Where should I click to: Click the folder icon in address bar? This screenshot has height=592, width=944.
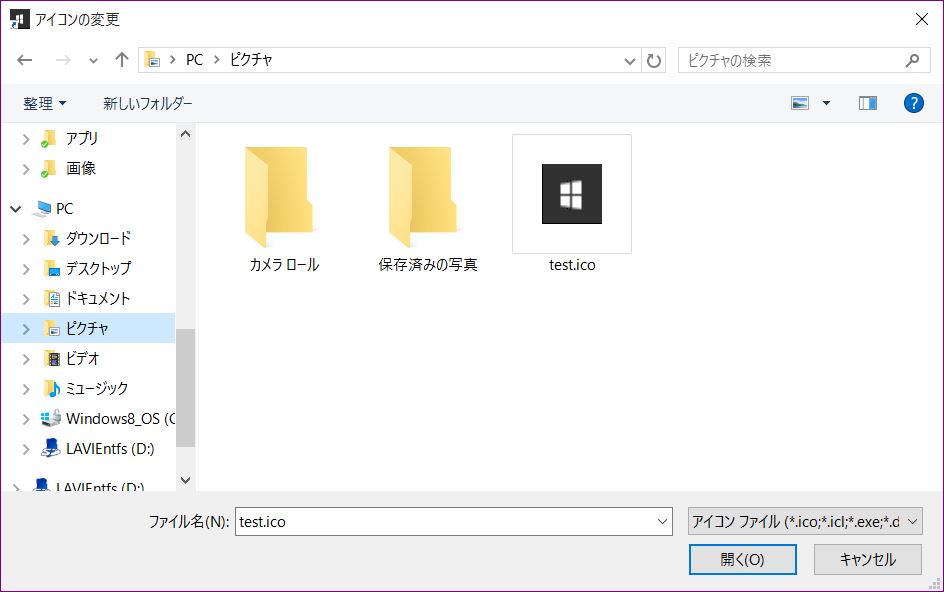point(152,60)
